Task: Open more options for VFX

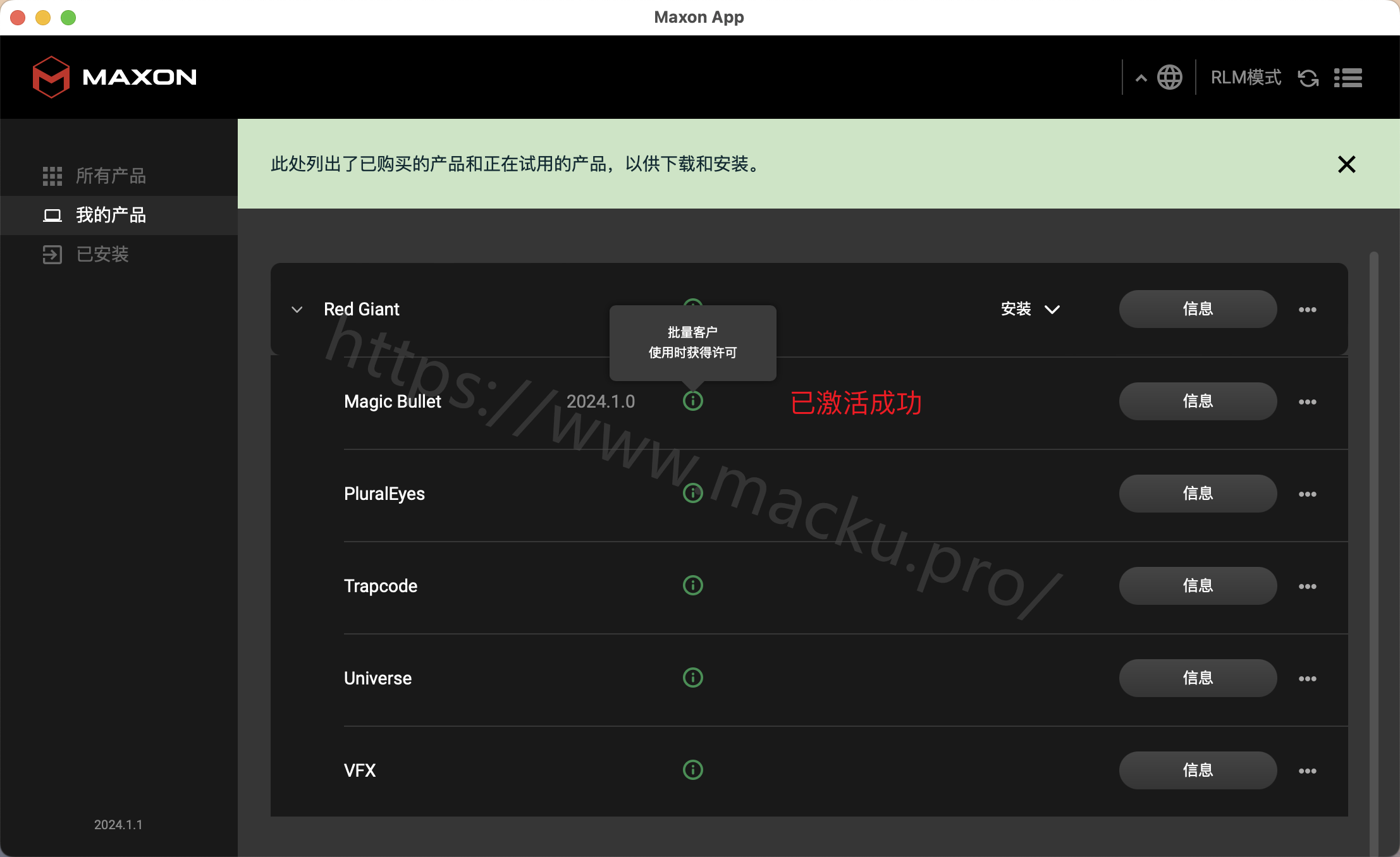Action: 1307,771
